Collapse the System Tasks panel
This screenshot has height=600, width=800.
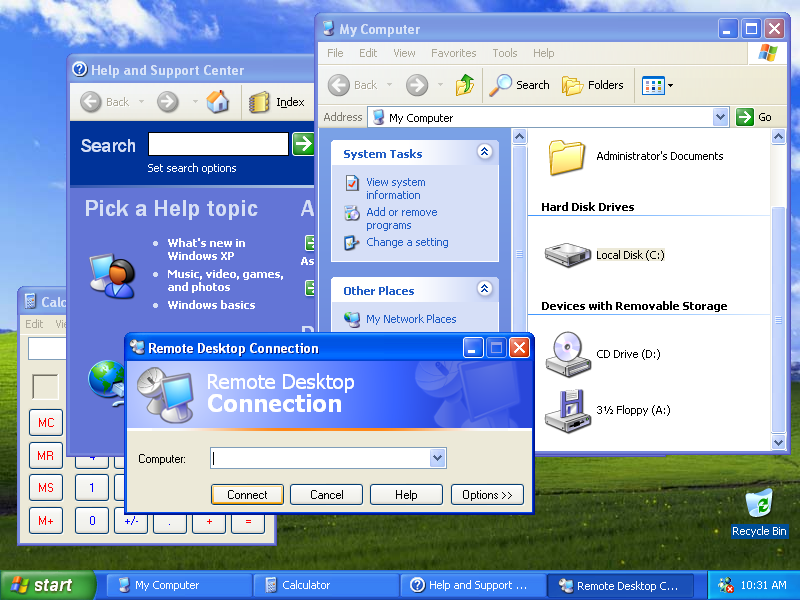pyautogui.click(x=485, y=152)
